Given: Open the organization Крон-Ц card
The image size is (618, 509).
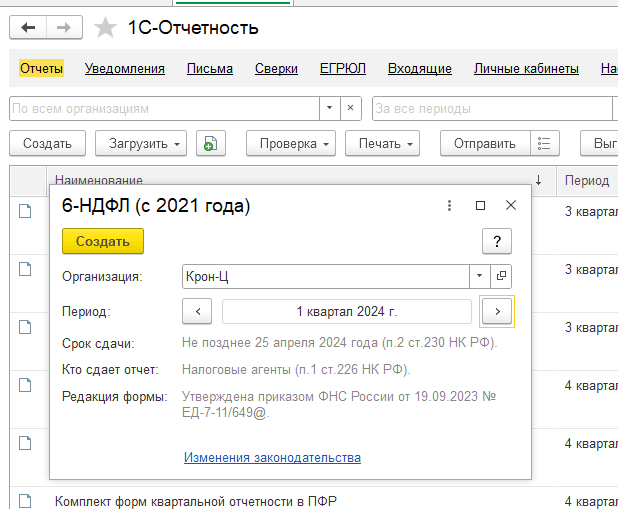Looking at the screenshot, I should point(501,276).
